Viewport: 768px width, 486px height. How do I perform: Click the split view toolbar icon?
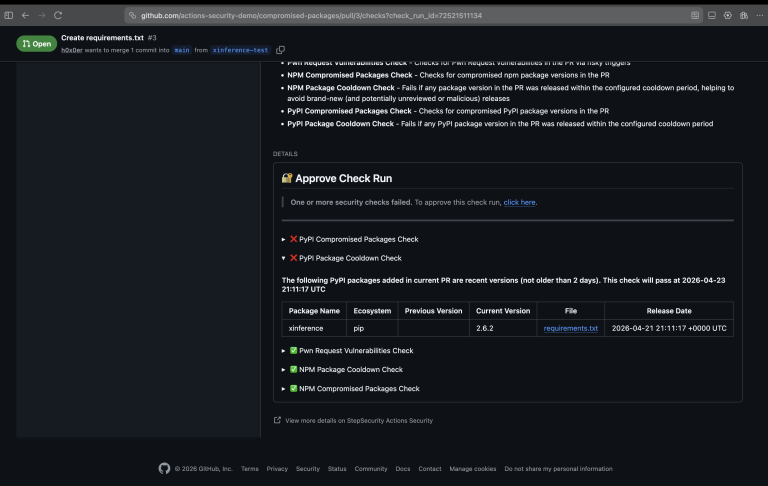712,15
